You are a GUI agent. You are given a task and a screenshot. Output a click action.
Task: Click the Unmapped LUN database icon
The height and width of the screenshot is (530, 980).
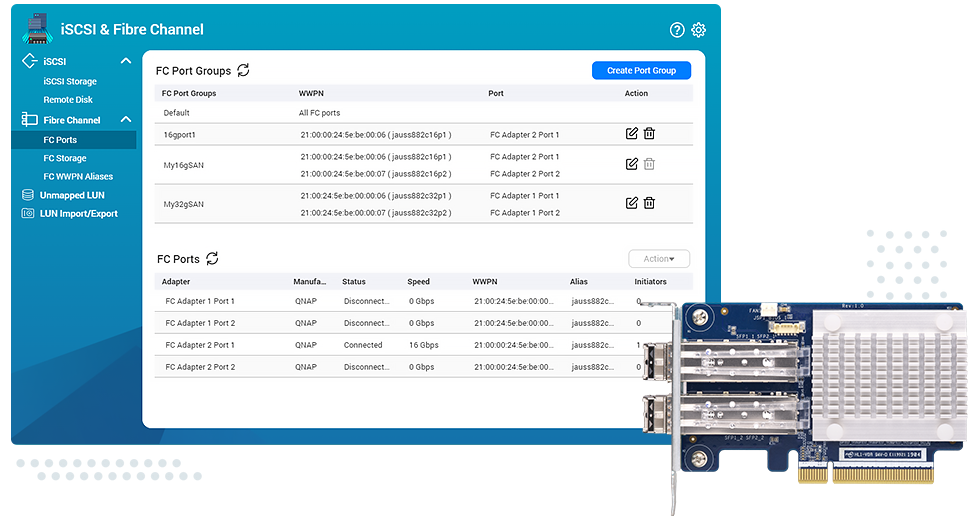28,195
